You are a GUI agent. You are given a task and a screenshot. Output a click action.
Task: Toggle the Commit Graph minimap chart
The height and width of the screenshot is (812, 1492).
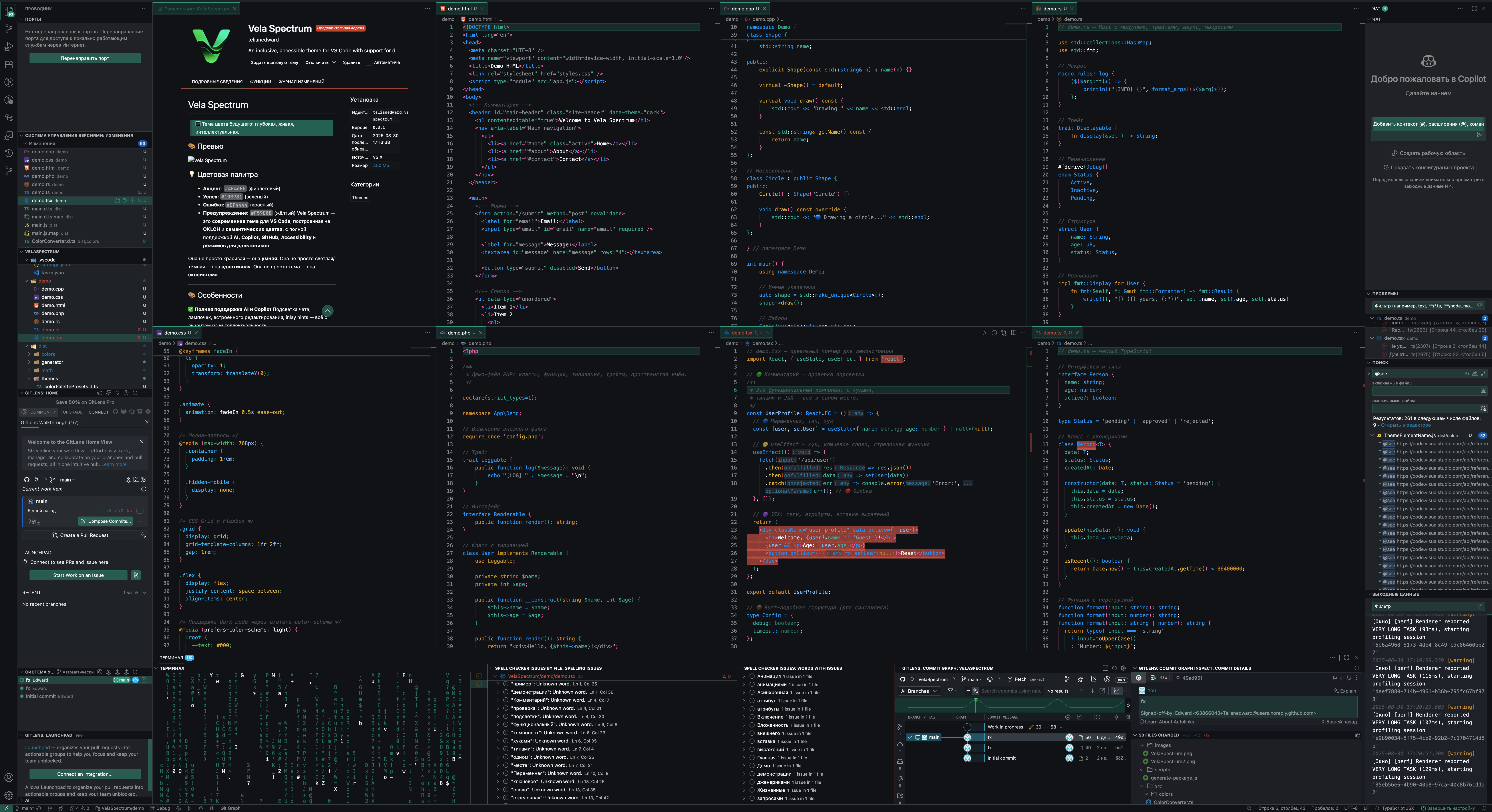pos(1117,691)
